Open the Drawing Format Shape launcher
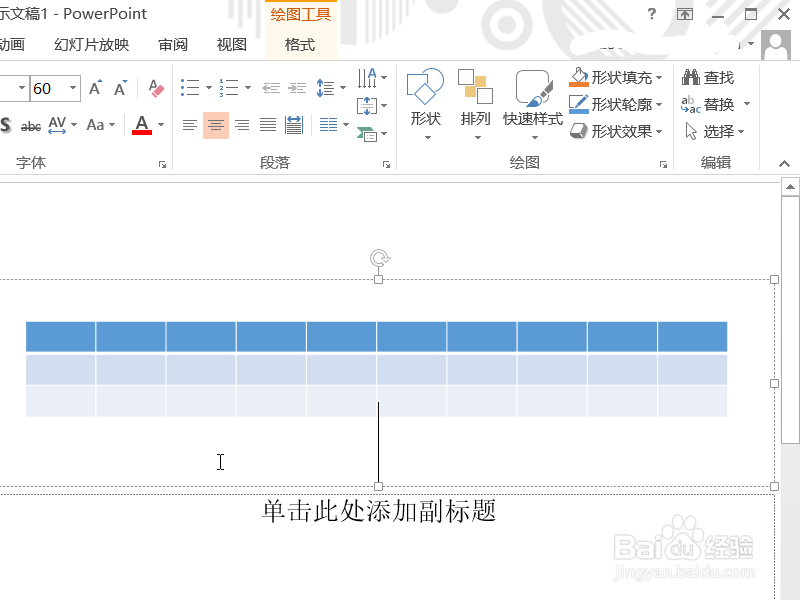 pos(663,164)
